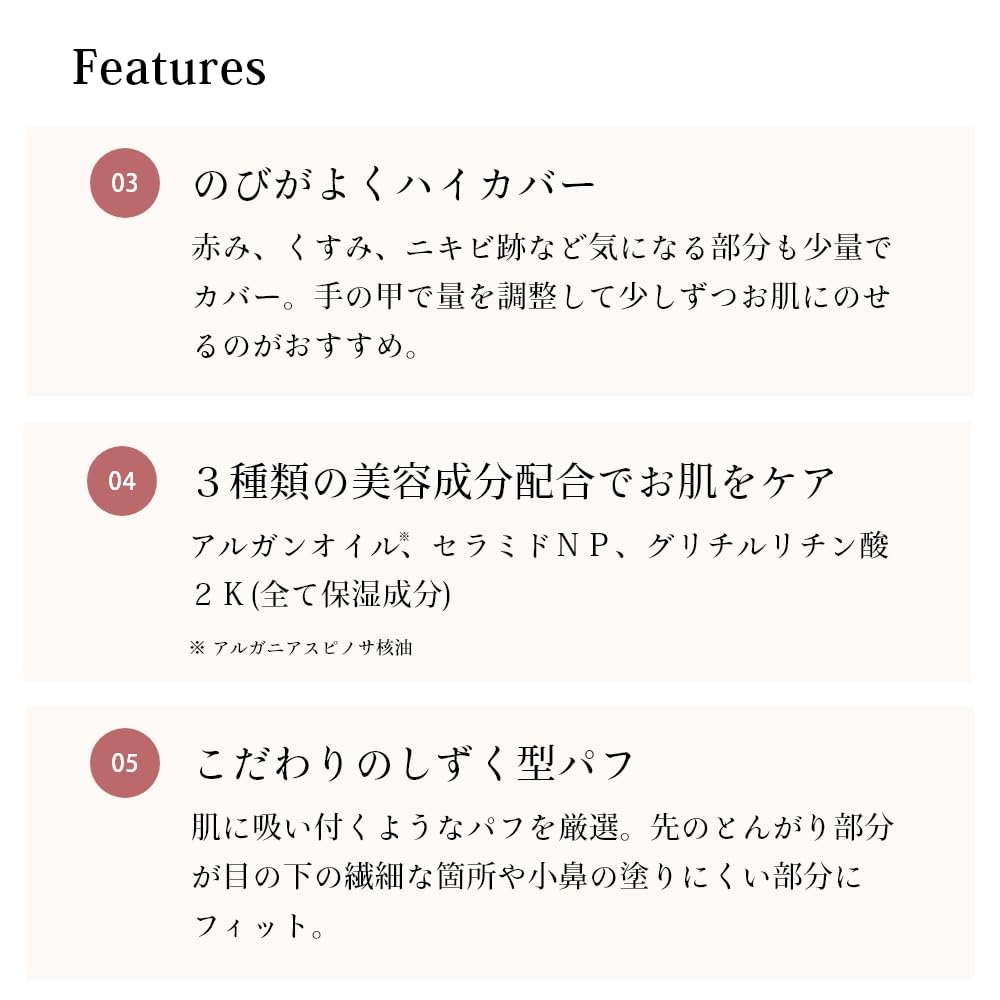This screenshot has height=1000, width=1000.
Task: Click the (全て保湿成分) note
Action: [351, 595]
